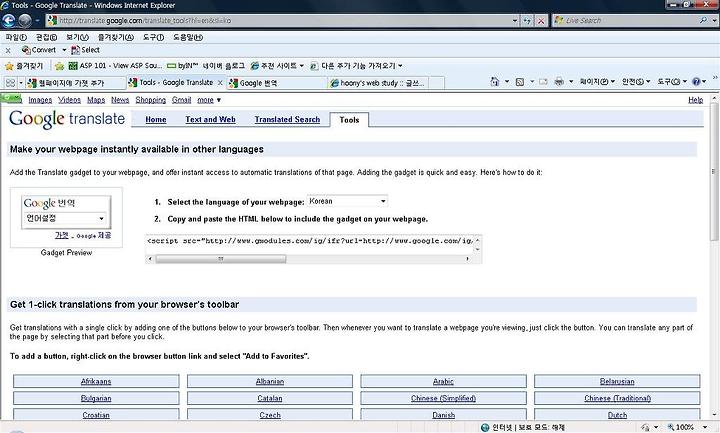
Task: Click the blue Help question mark icon
Action: (x=696, y=82)
